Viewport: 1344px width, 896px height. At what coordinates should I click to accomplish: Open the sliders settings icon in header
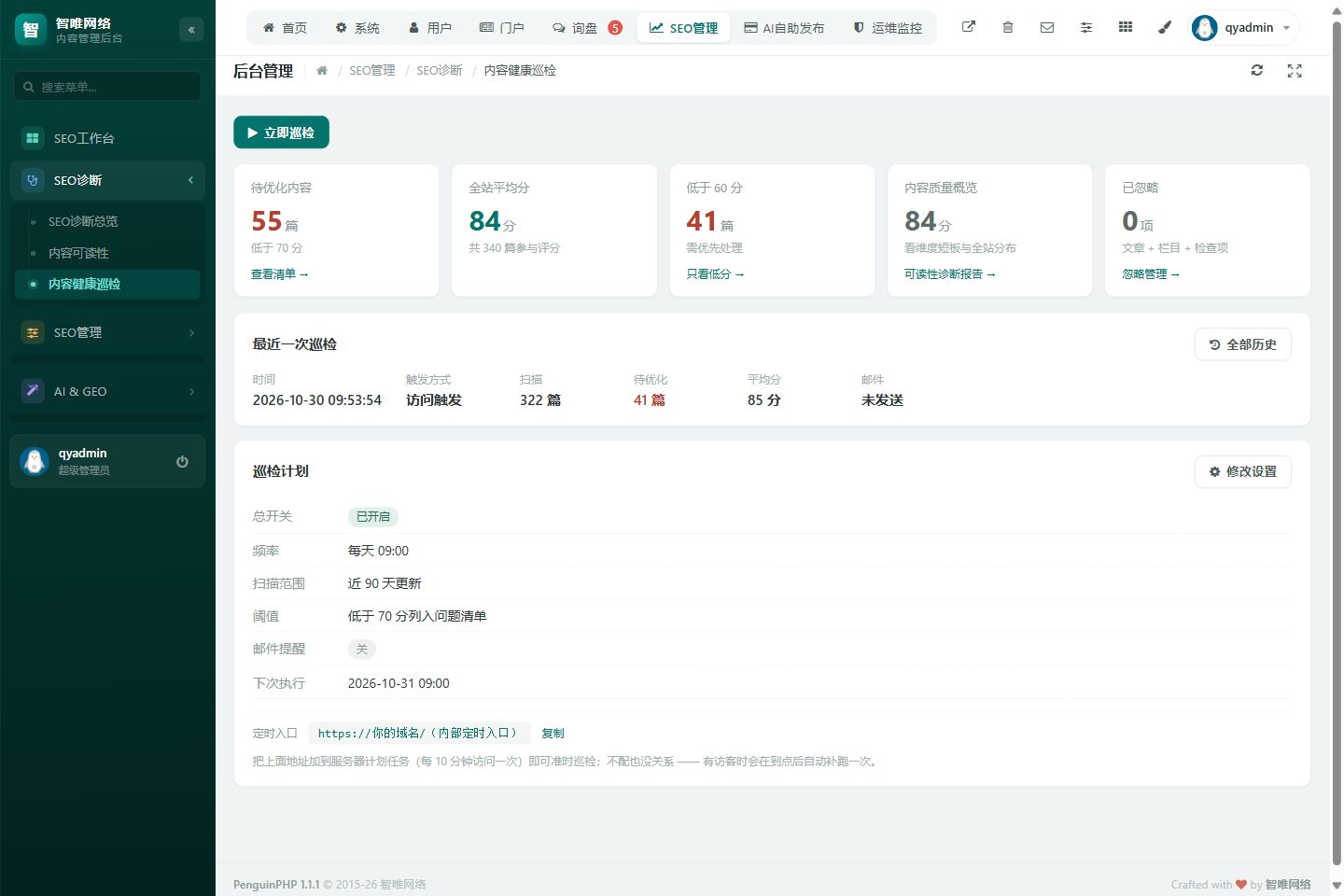[1086, 27]
